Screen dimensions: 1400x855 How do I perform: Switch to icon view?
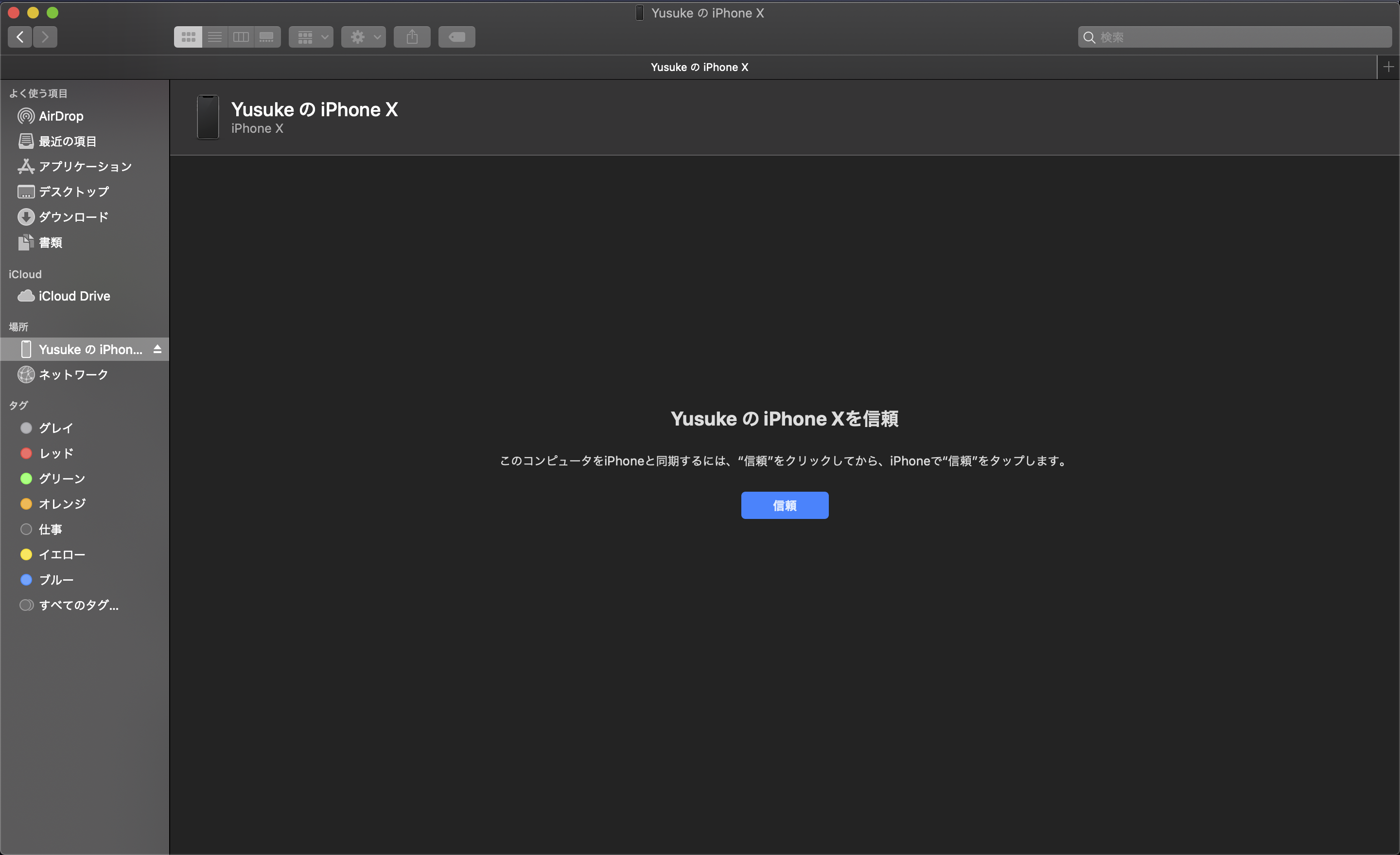[188, 37]
